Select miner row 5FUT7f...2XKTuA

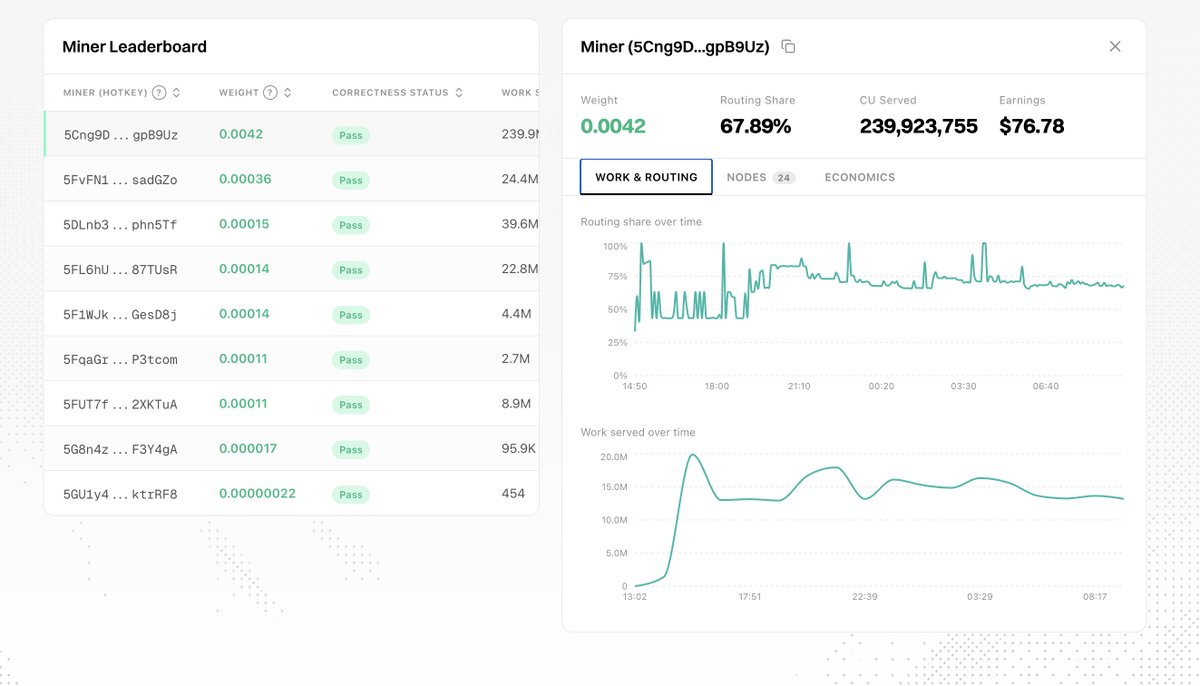[292, 404]
